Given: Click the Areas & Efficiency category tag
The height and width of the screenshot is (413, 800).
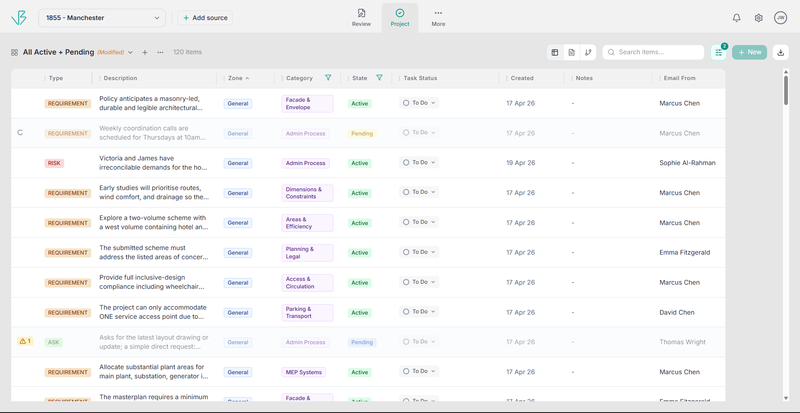Looking at the screenshot, I should [307, 223].
